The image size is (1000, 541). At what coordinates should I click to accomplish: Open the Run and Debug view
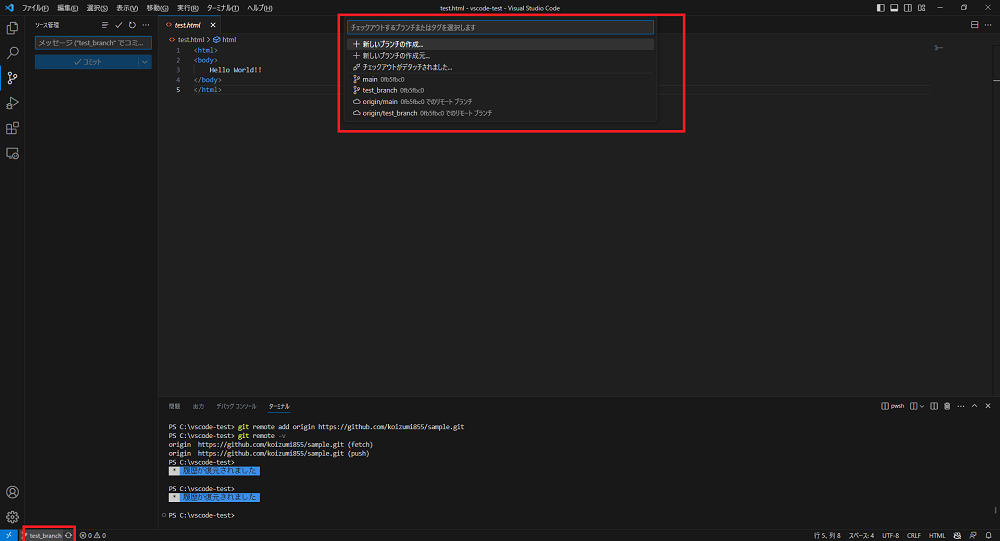coord(13,103)
